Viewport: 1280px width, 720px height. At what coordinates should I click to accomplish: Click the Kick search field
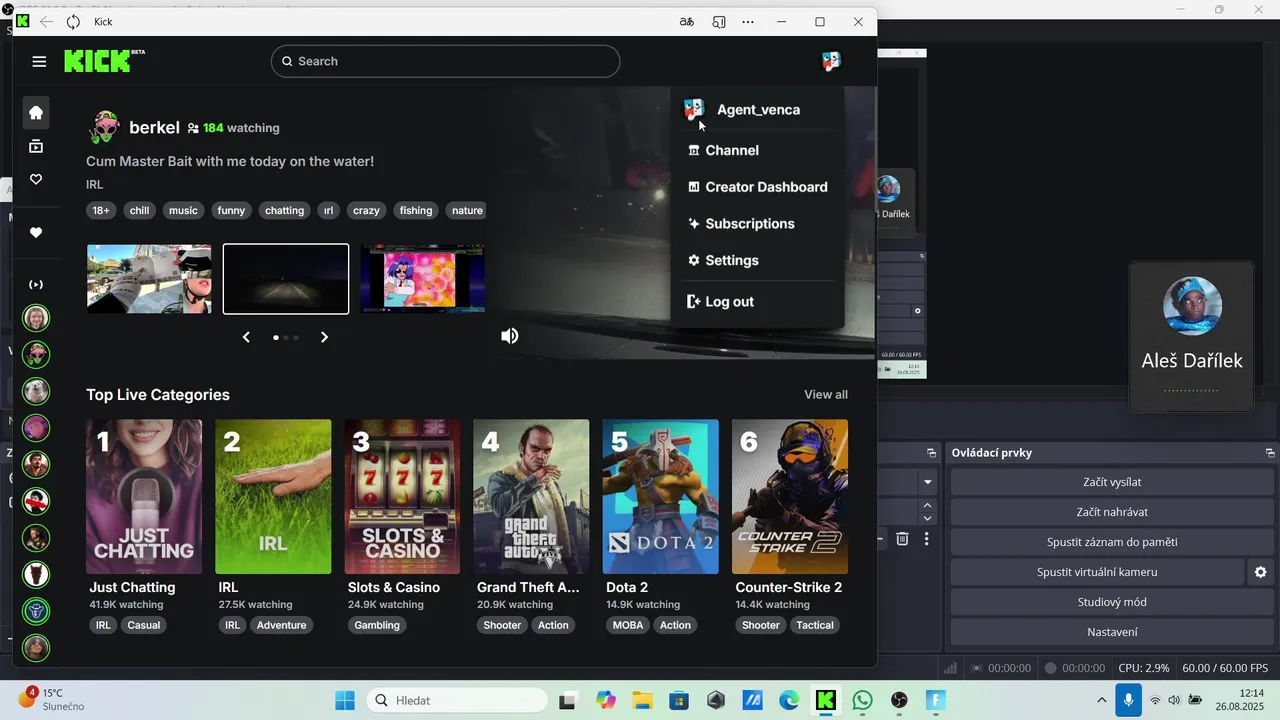coord(445,61)
